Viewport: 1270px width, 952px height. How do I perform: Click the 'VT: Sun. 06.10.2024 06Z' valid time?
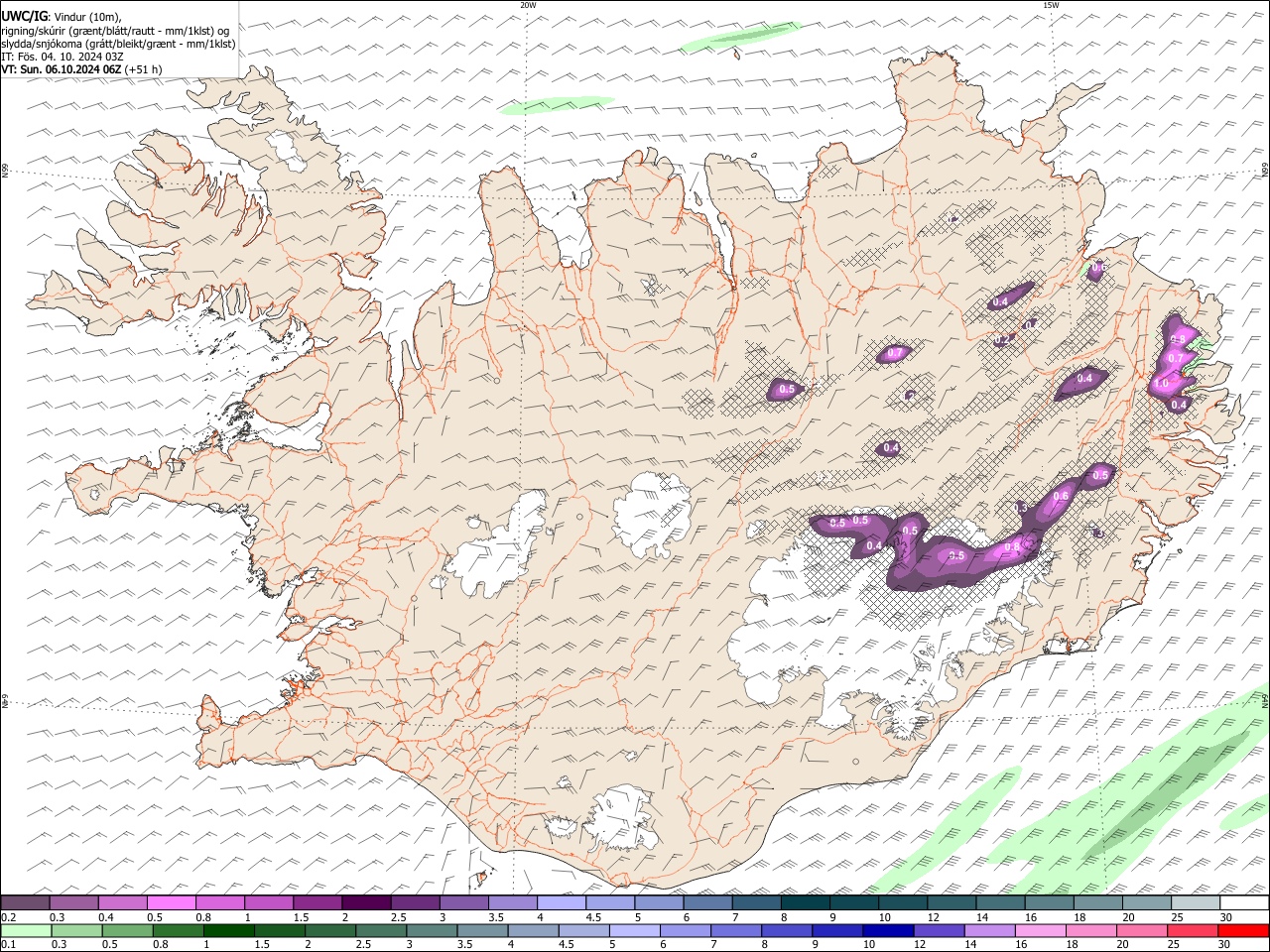tap(62, 69)
